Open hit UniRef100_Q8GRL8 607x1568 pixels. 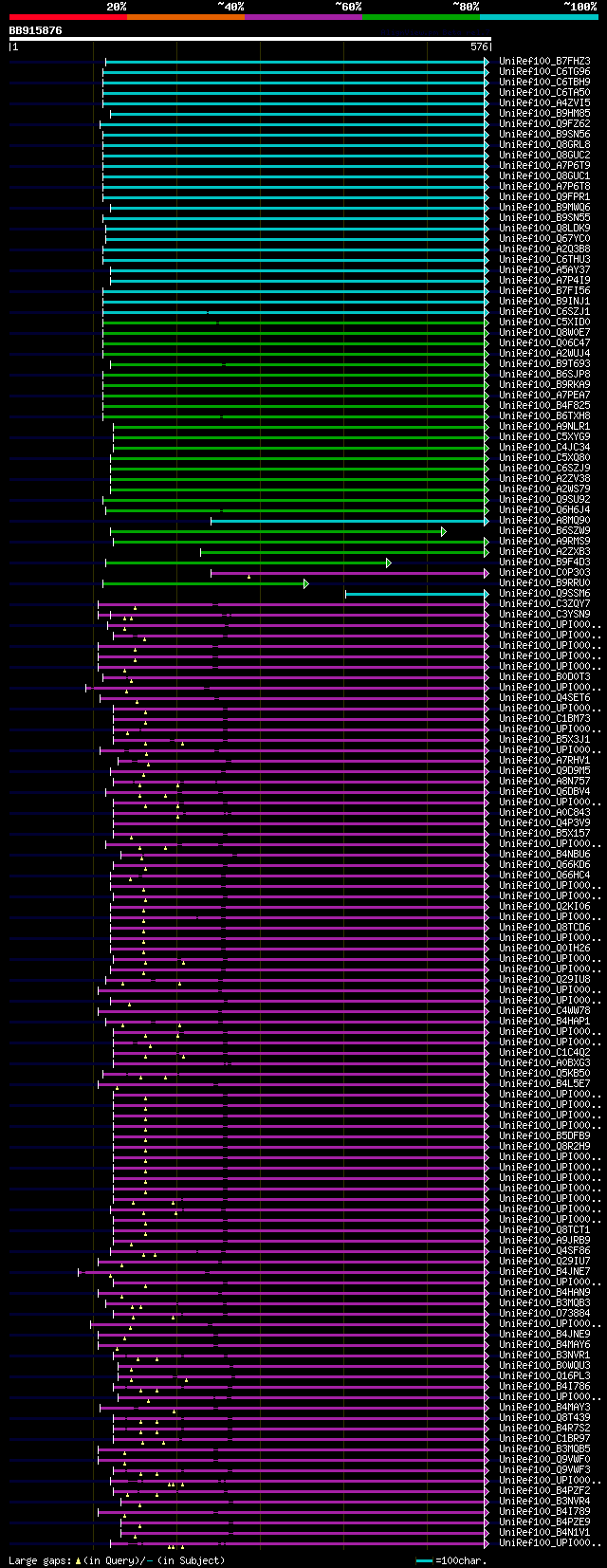544,144
